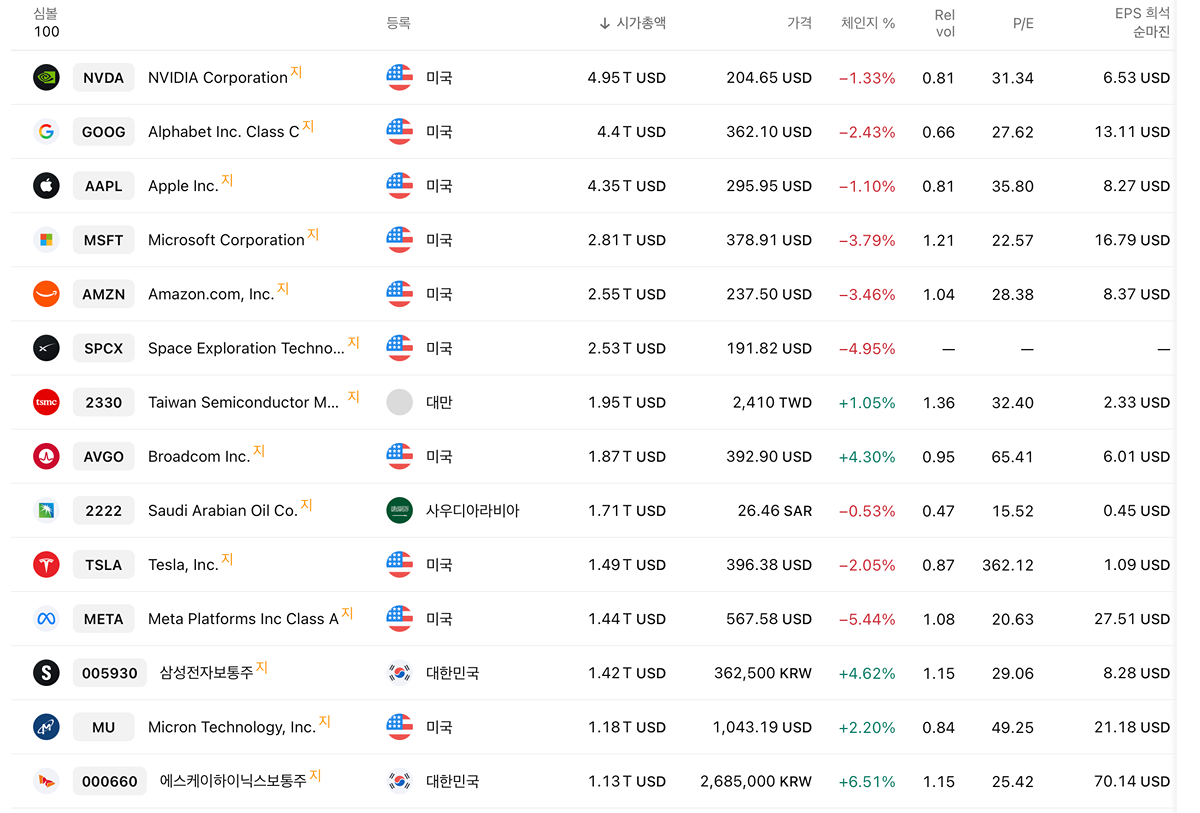Open the AVGO ticker symbol

point(104,457)
